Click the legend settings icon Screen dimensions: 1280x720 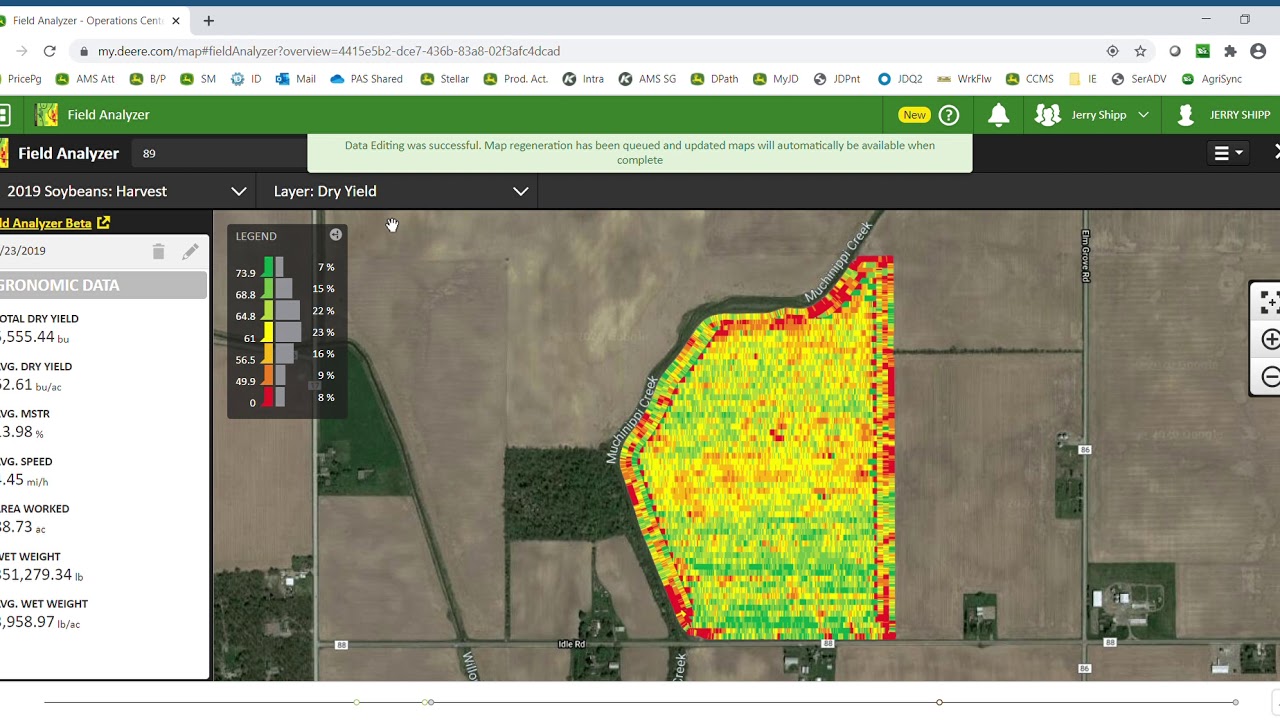(336, 235)
